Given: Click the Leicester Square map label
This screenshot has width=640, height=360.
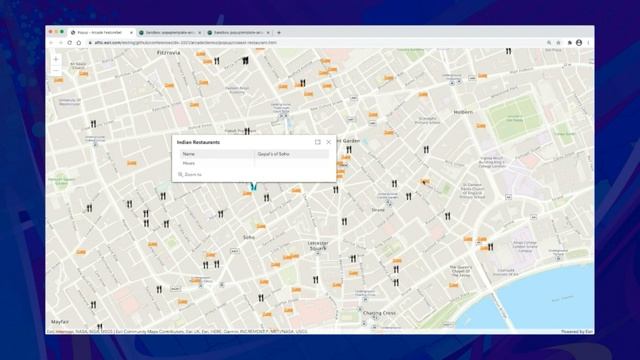Looking at the screenshot, I should (x=318, y=245).
